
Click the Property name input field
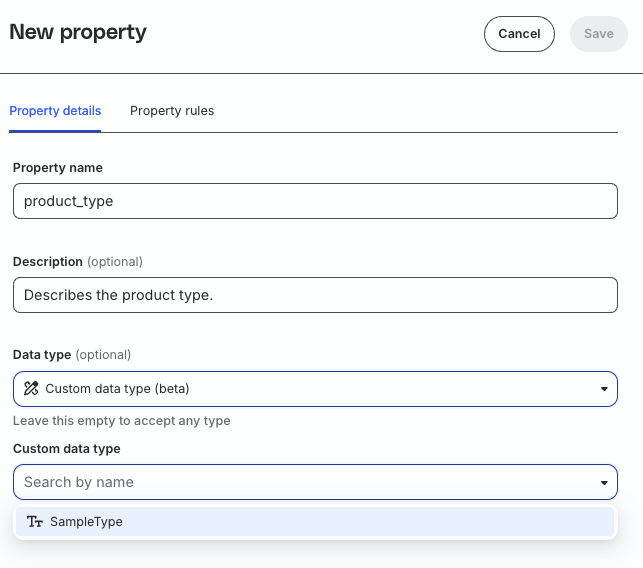[x=315, y=201]
